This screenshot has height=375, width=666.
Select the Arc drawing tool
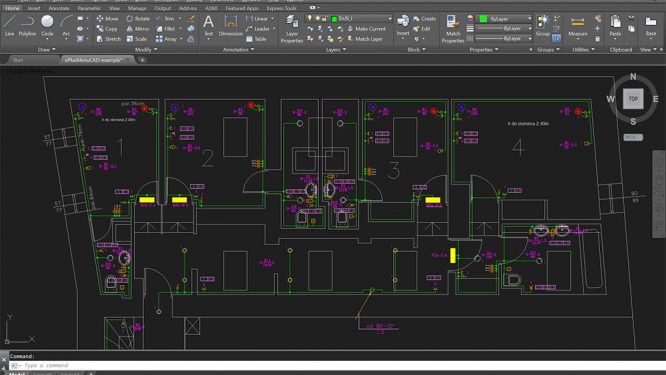[66, 25]
